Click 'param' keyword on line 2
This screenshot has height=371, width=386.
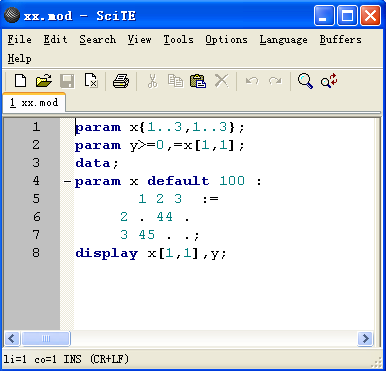pyautogui.click(x=98, y=146)
